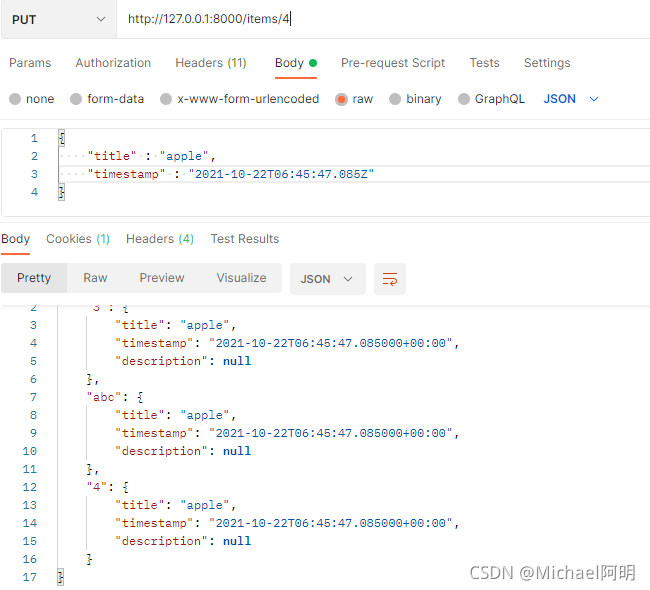Open the Visualize response view

point(242,278)
